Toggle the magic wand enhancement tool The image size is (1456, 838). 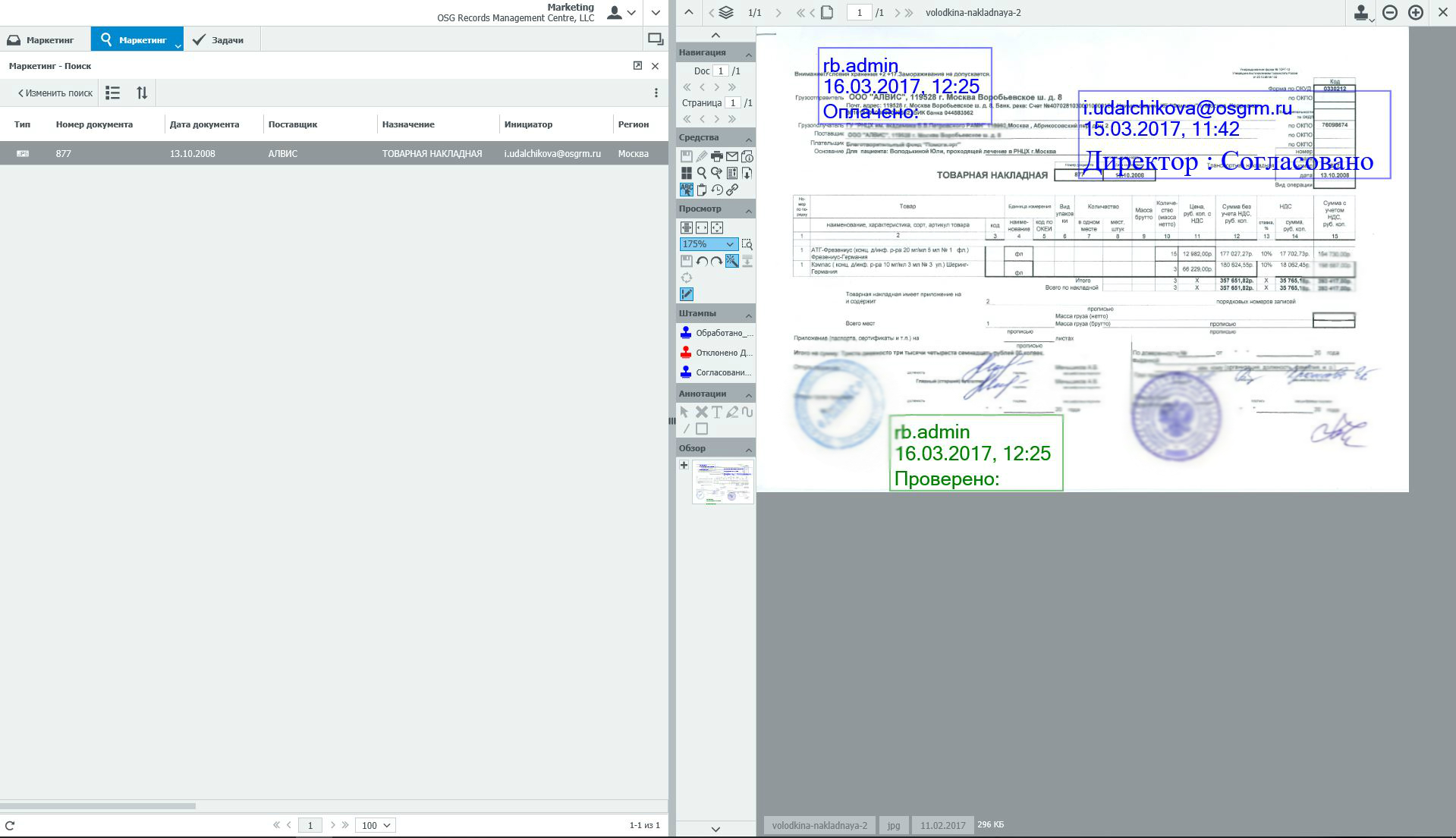[731, 261]
